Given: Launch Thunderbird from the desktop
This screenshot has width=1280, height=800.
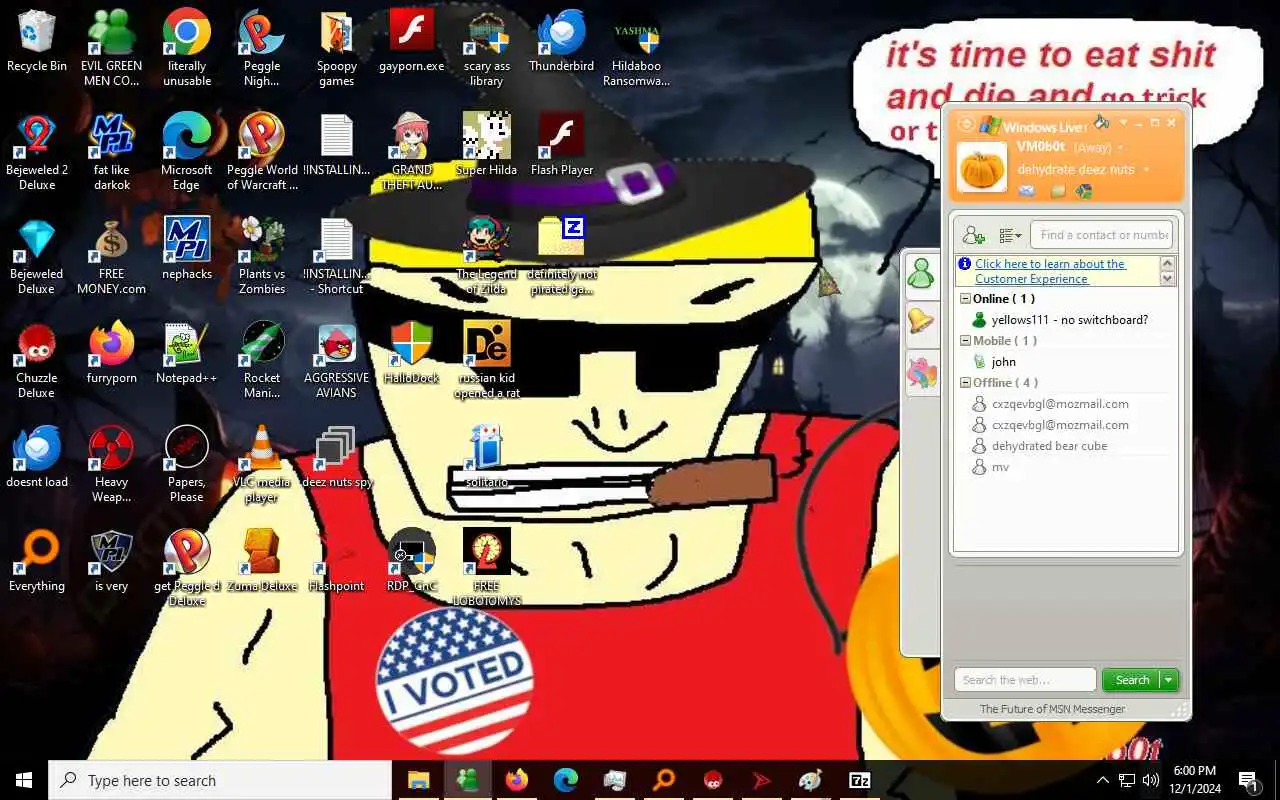Looking at the screenshot, I should 562,42.
